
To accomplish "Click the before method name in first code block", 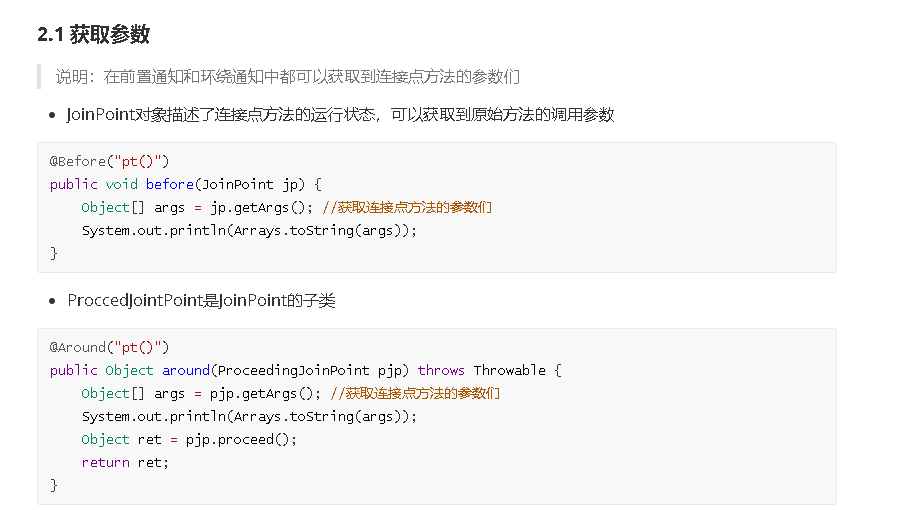I will (169, 184).
